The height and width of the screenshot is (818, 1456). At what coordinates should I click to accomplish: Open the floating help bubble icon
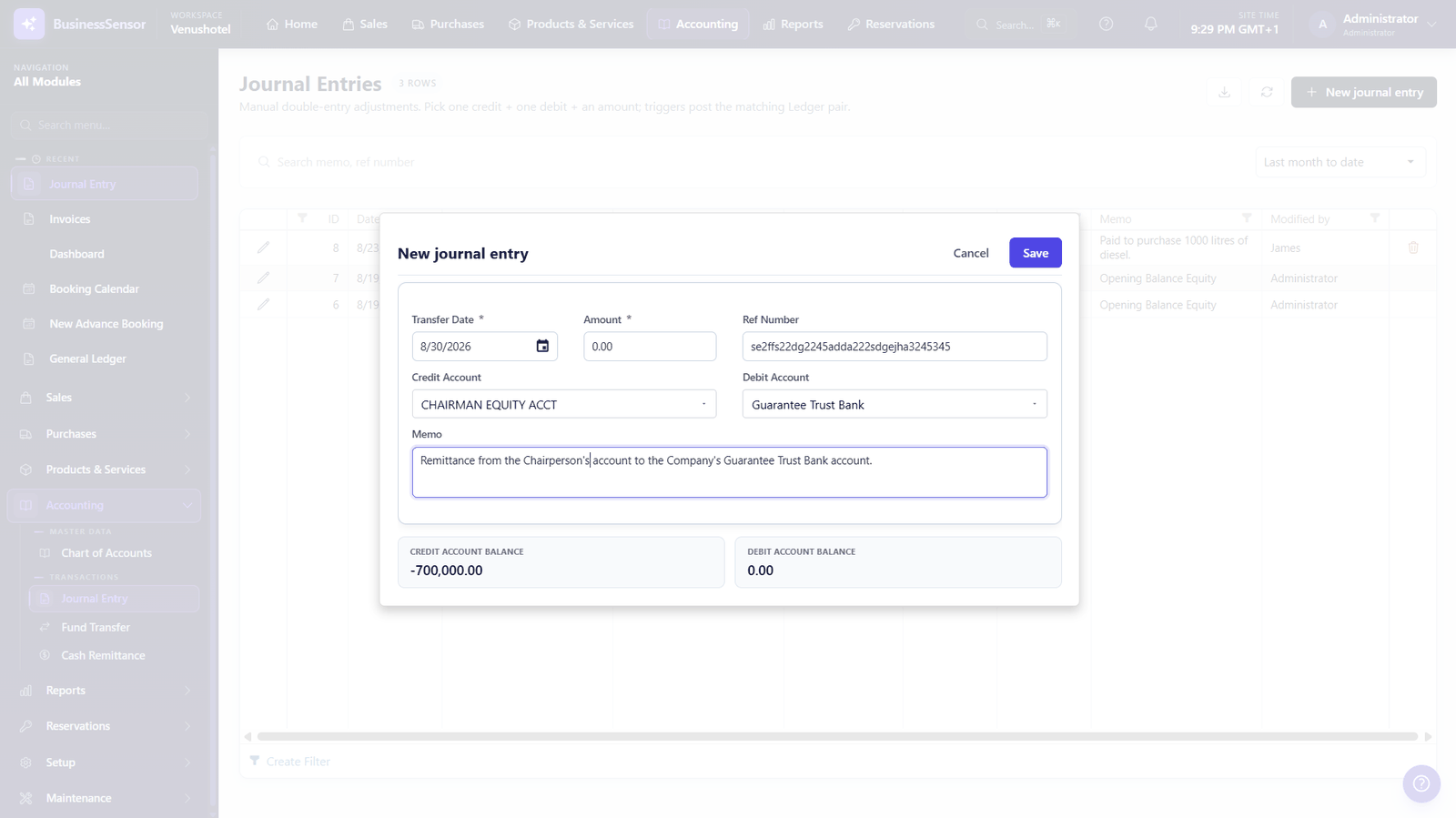pos(1421,783)
